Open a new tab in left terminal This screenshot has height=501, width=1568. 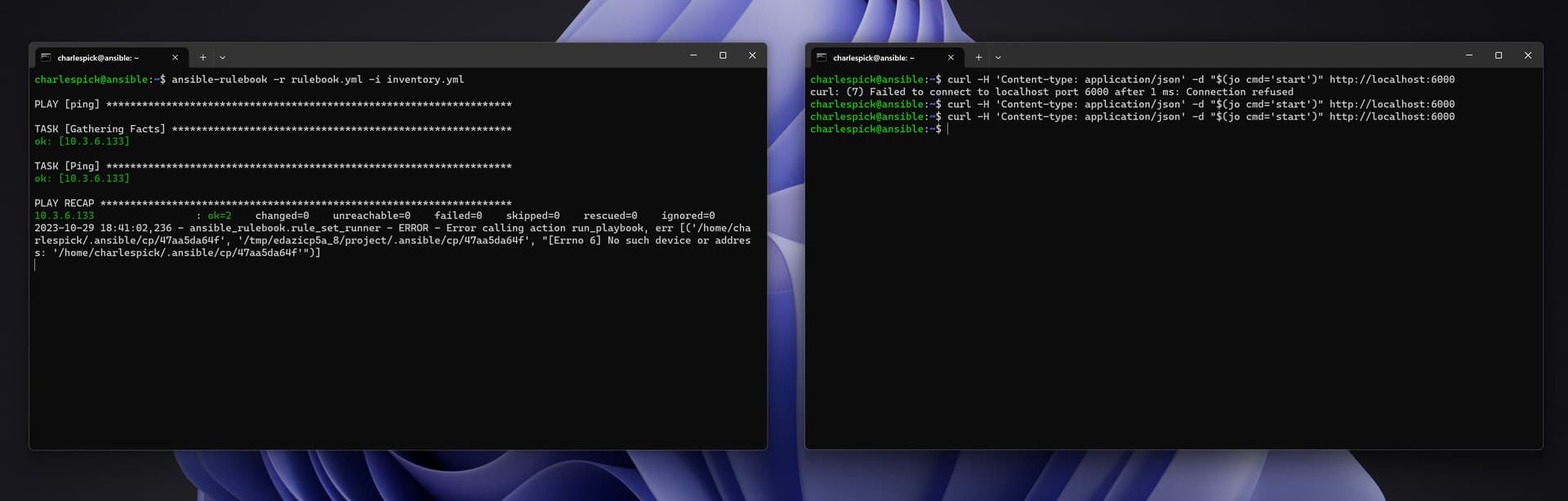203,57
